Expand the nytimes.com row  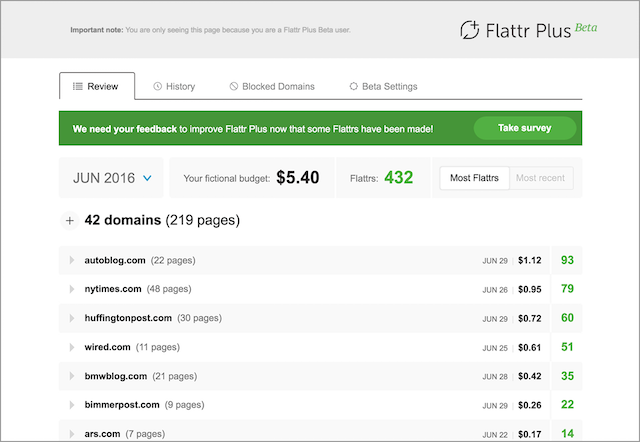tap(72, 289)
